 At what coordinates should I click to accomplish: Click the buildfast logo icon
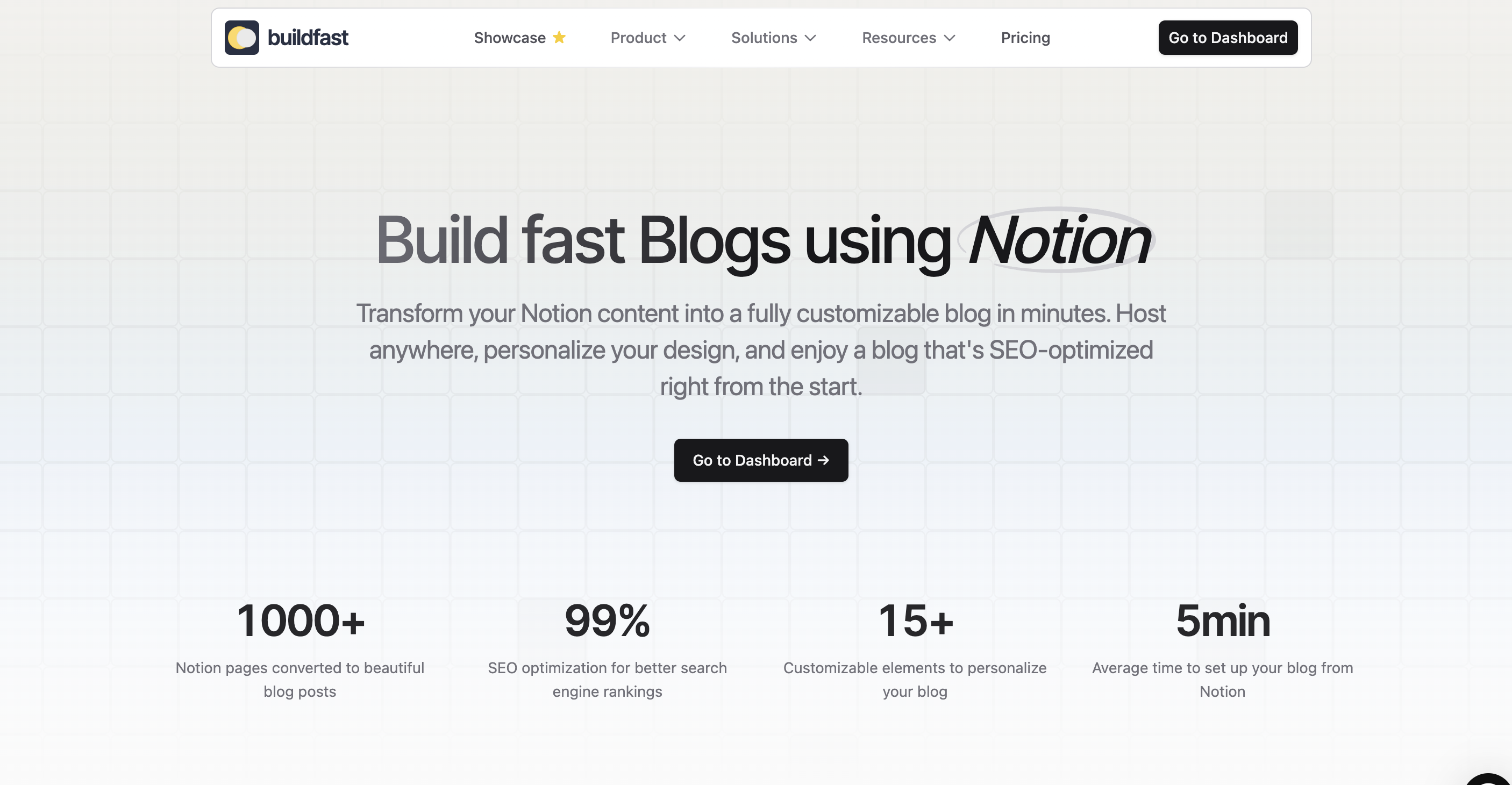(x=242, y=38)
